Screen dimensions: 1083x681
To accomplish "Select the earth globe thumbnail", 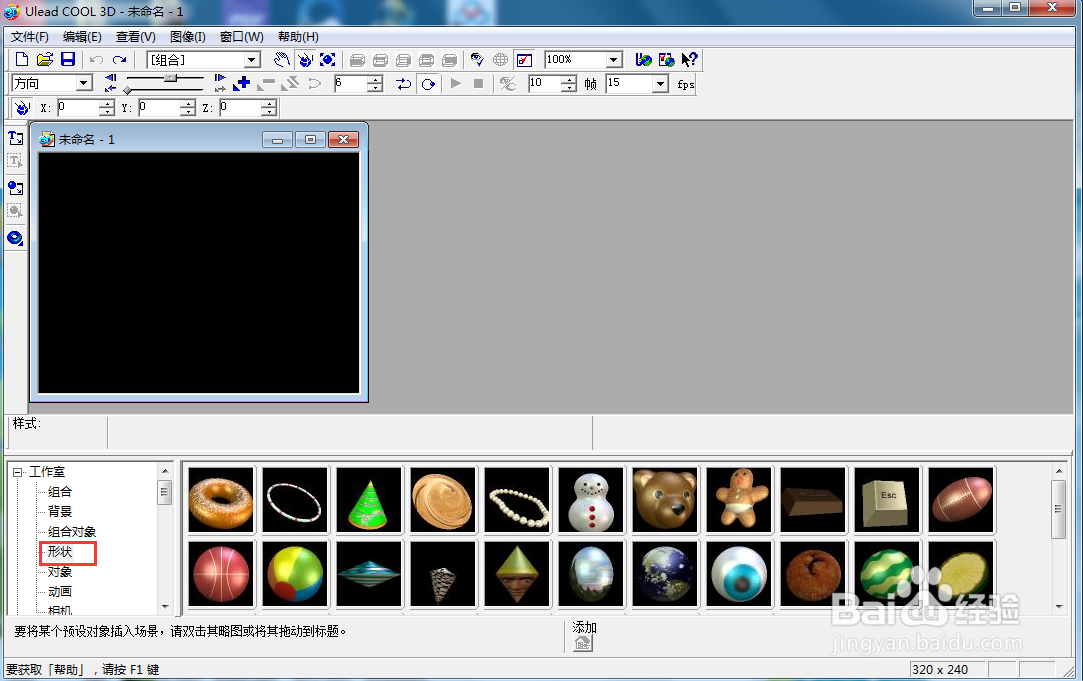I will click(665, 574).
